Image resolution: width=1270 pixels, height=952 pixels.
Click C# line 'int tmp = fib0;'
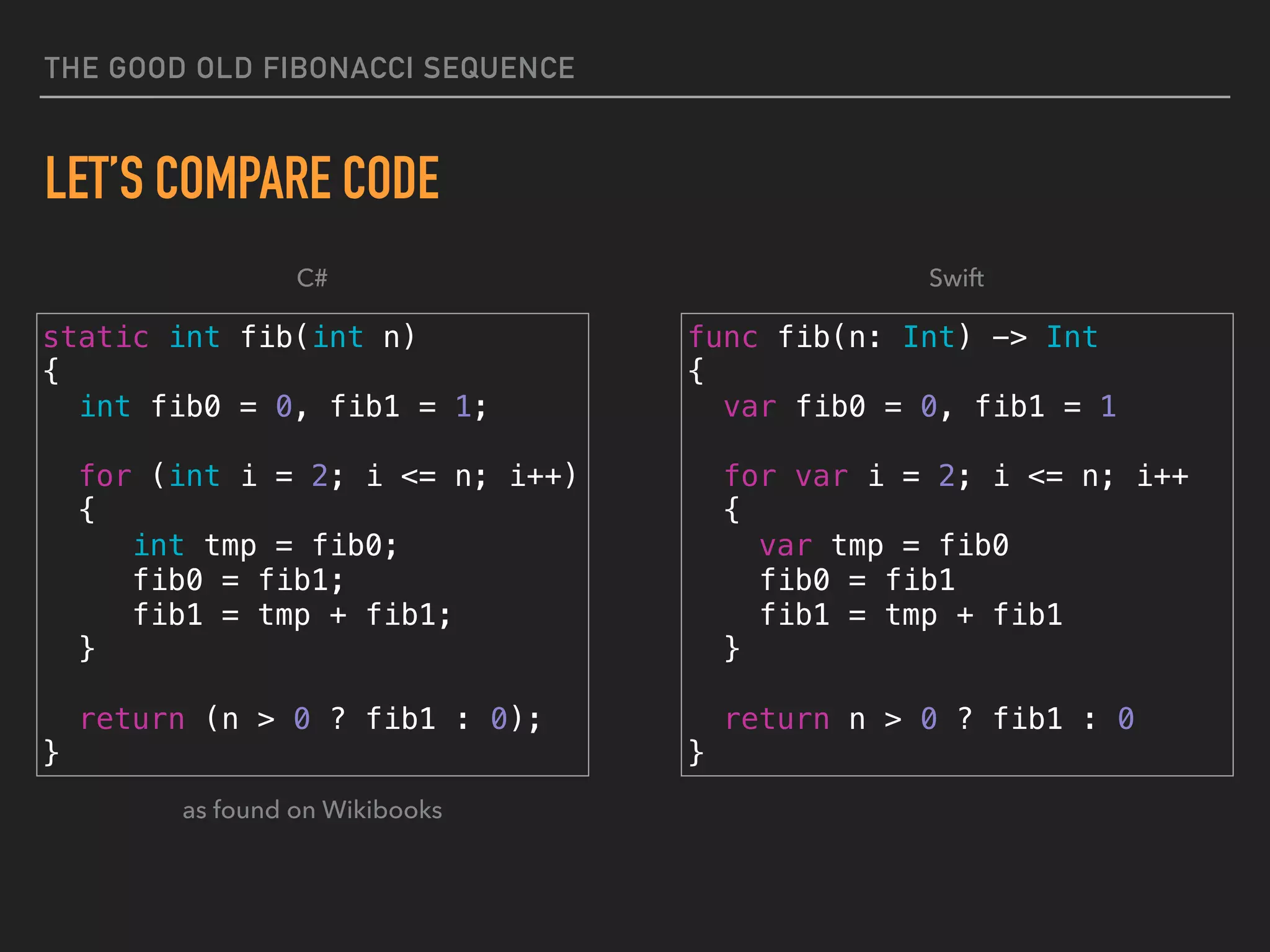point(265,547)
